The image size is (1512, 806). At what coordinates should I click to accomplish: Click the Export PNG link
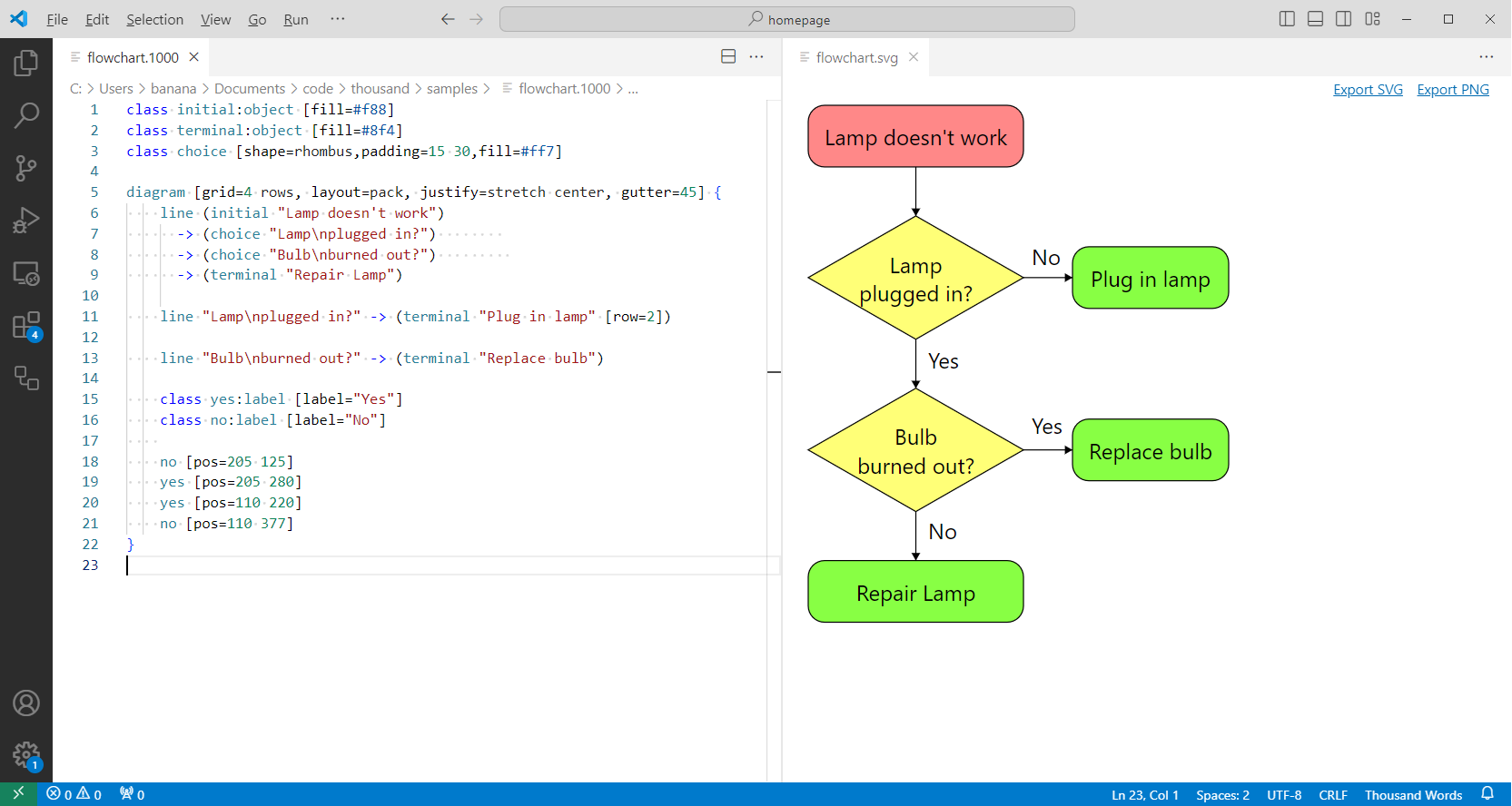click(1453, 90)
